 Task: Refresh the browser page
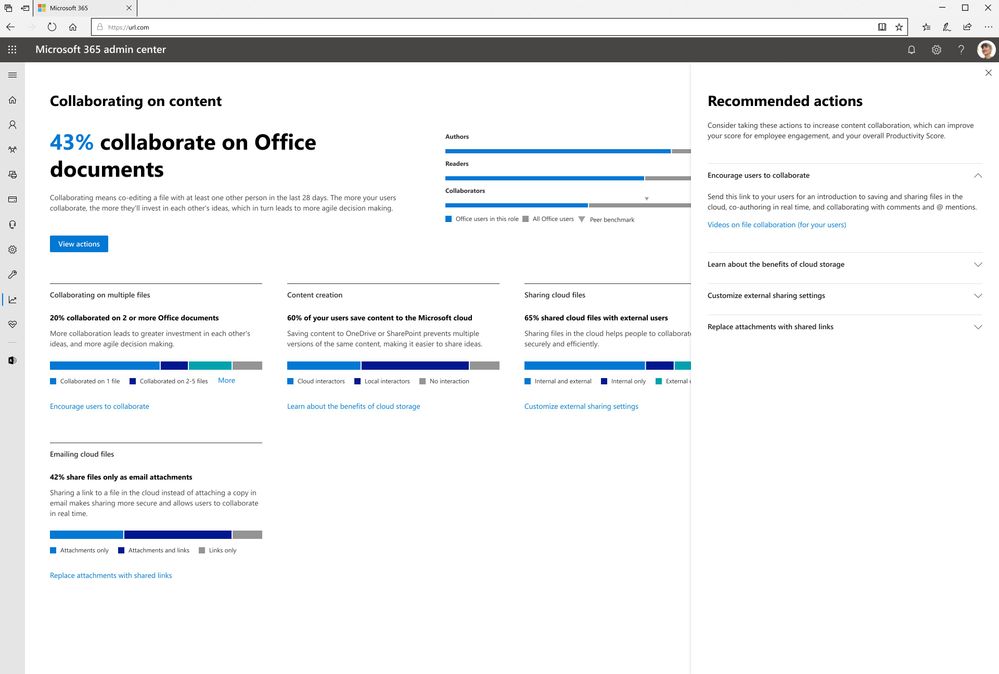52,27
